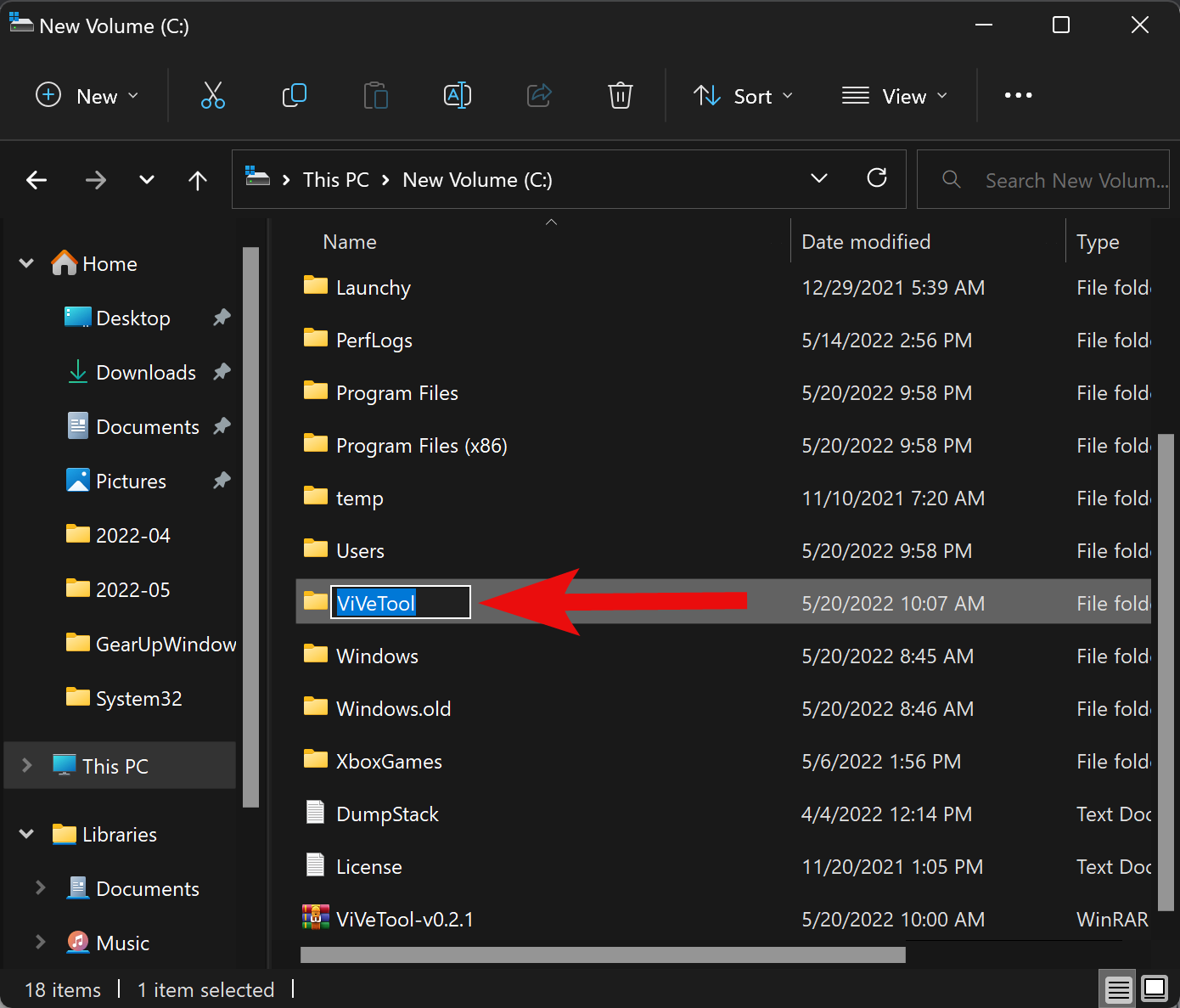The width and height of the screenshot is (1180, 1008).
Task: Click the file list vertical scrollbar
Action: tap(1166, 671)
